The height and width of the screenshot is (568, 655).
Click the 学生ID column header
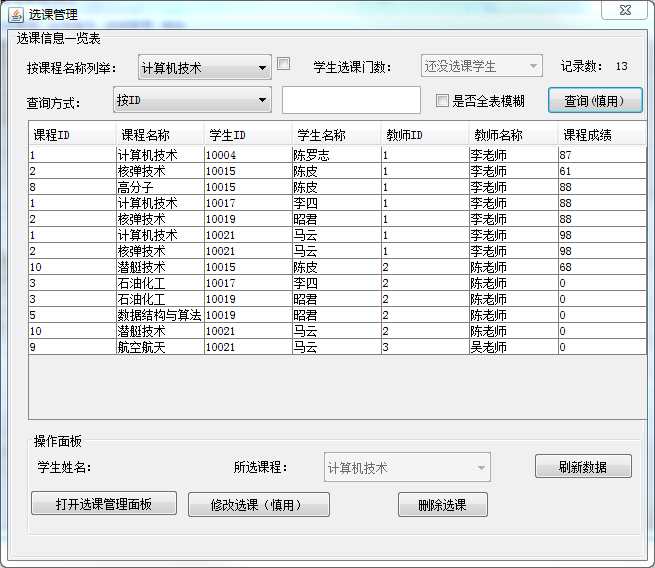click(248, 135)
